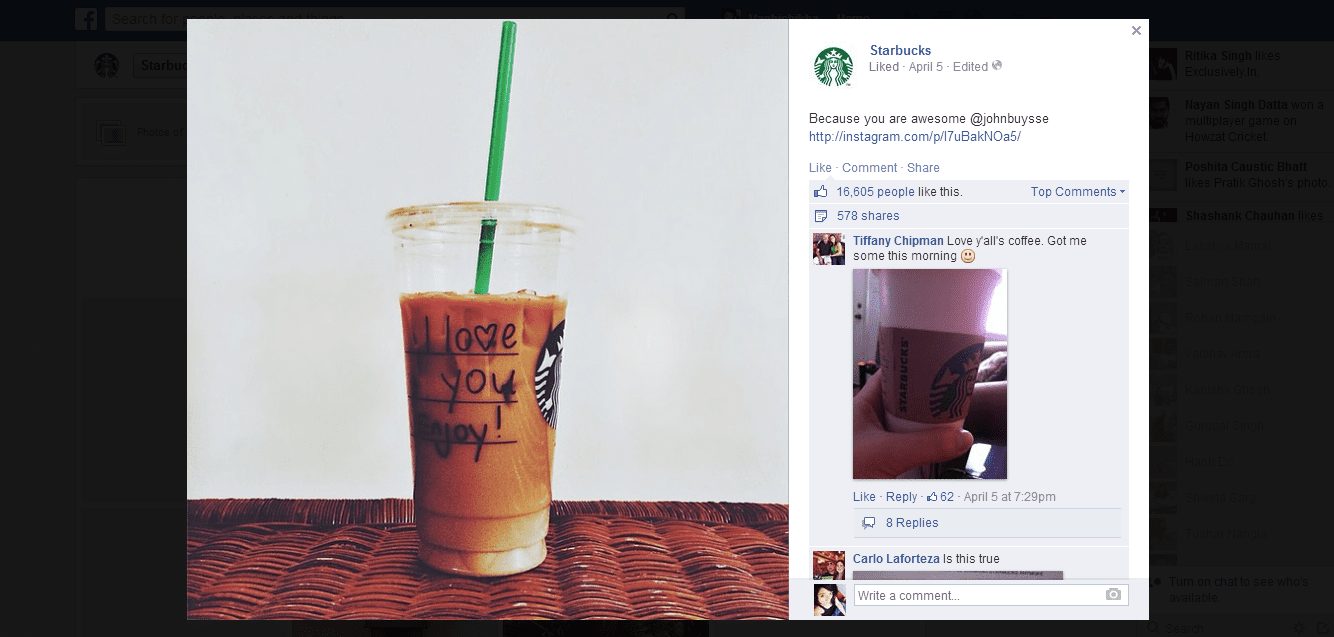This screenshot has width=1334, height=637.
Task: Click the thumbs-up icon with 62 likes
Action: (x=932, y=497)
